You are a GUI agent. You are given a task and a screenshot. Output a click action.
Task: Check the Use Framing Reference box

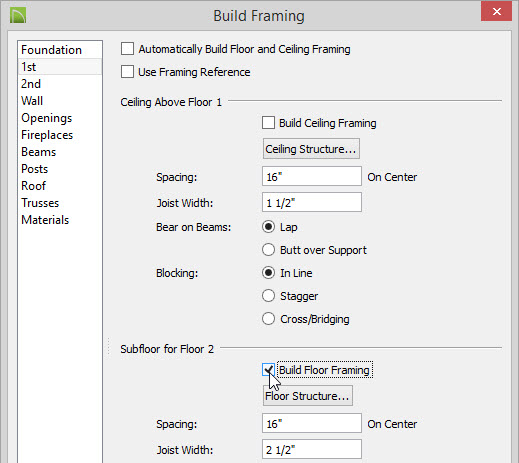click(127, 72)
